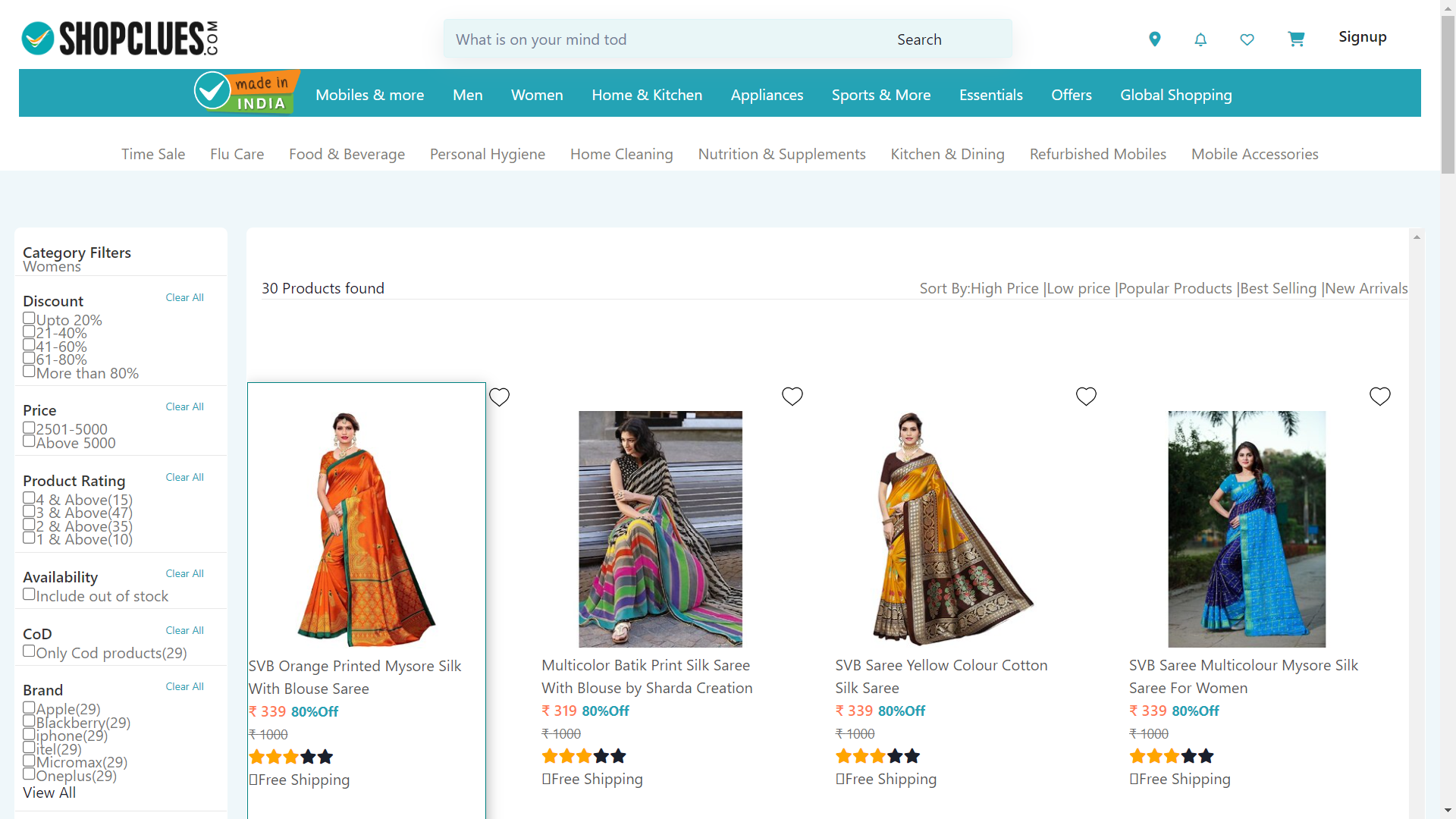Check the 41-60% discount filter

coord(29,345)
